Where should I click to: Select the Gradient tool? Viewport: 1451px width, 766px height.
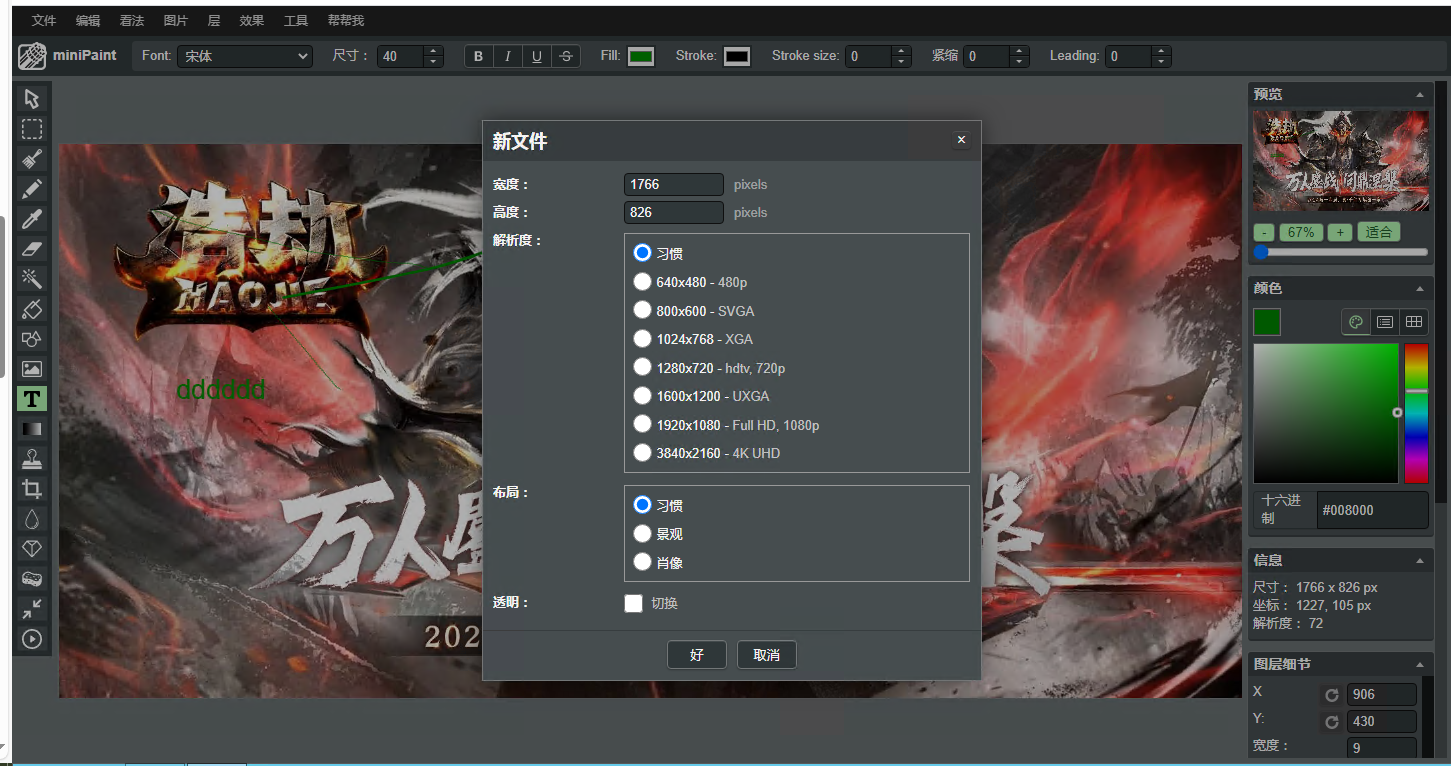point(32,428)
